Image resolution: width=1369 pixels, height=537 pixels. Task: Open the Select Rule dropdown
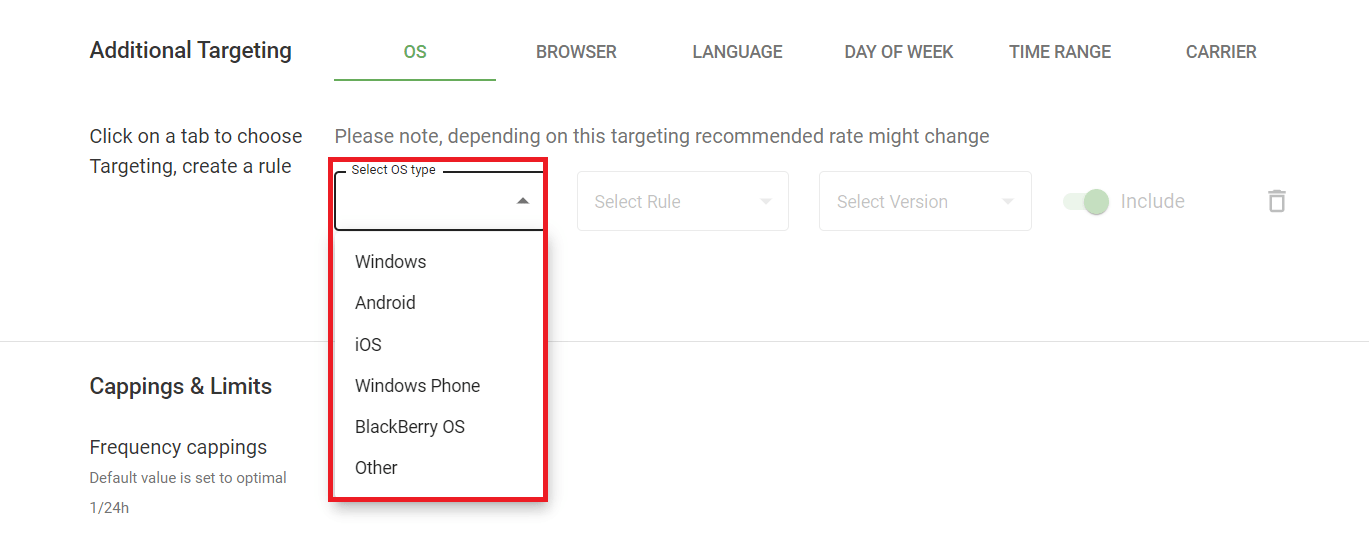coord(683,201)
